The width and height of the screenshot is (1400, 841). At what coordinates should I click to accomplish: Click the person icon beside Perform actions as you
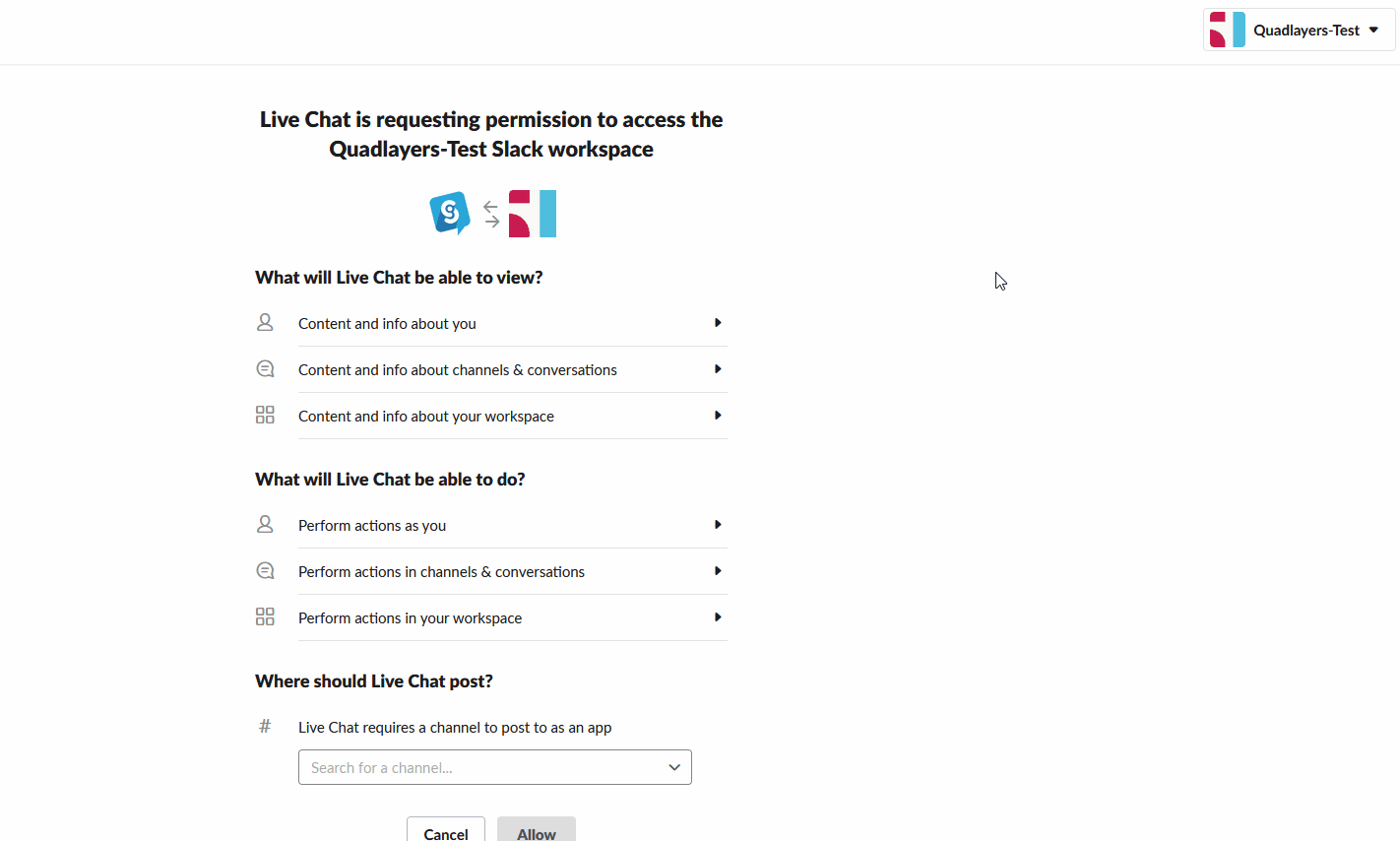click(265, 524)
